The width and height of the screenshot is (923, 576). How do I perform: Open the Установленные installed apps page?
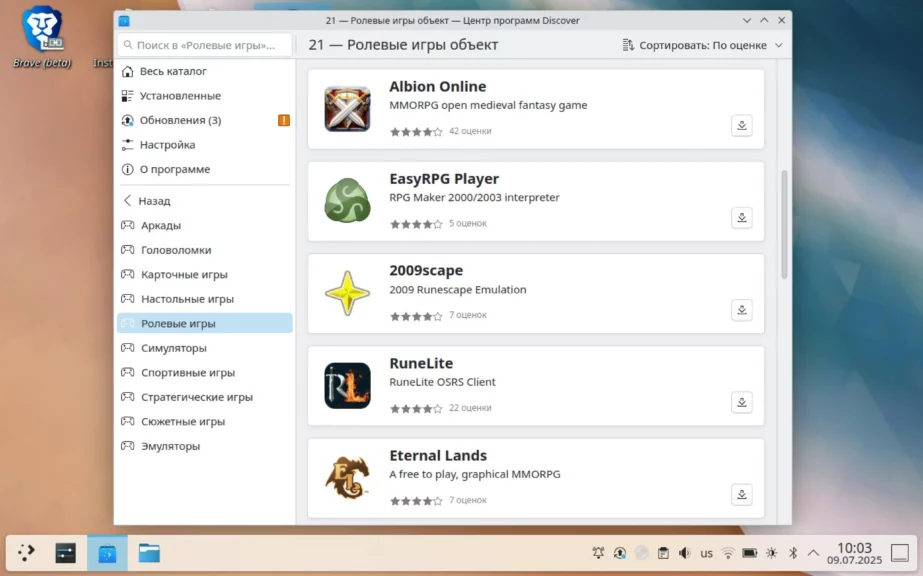click(x=180, y=96)
